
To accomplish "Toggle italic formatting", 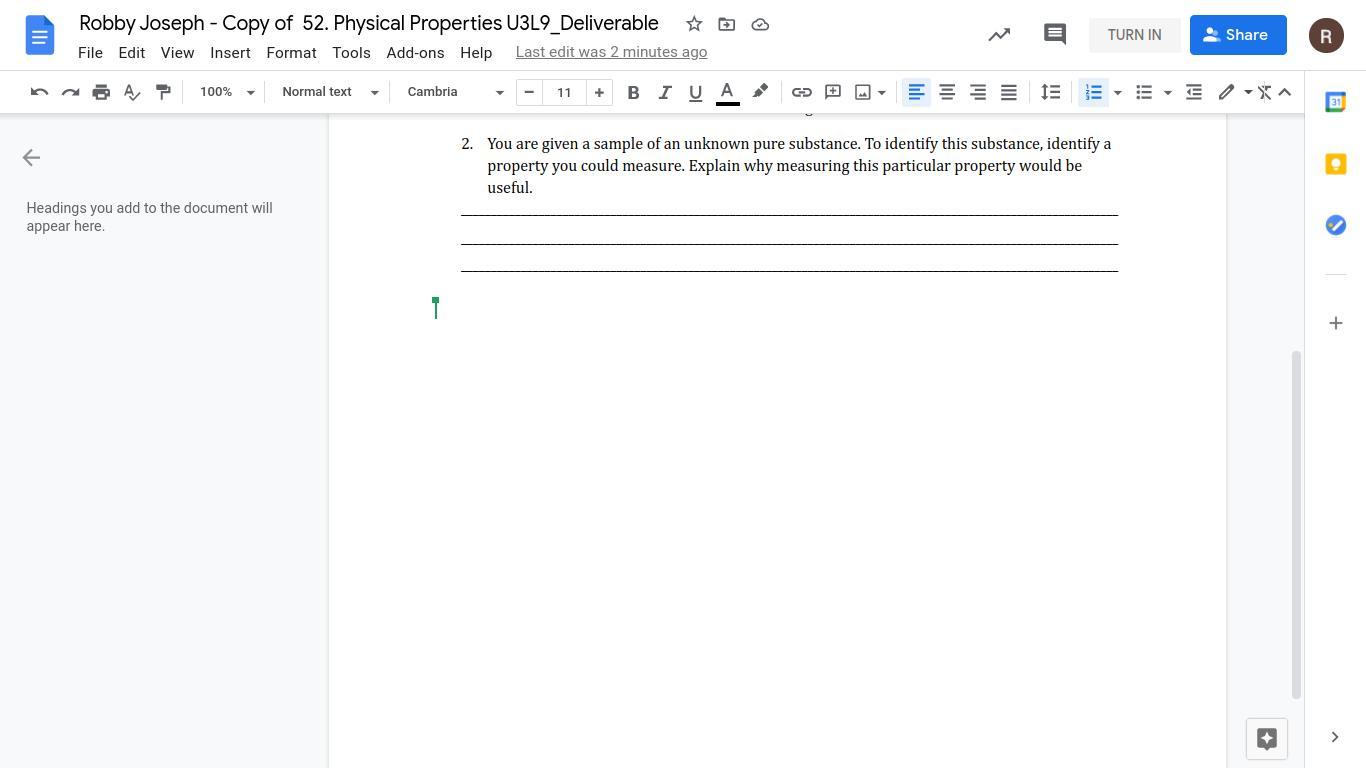I will click(664, 92).
